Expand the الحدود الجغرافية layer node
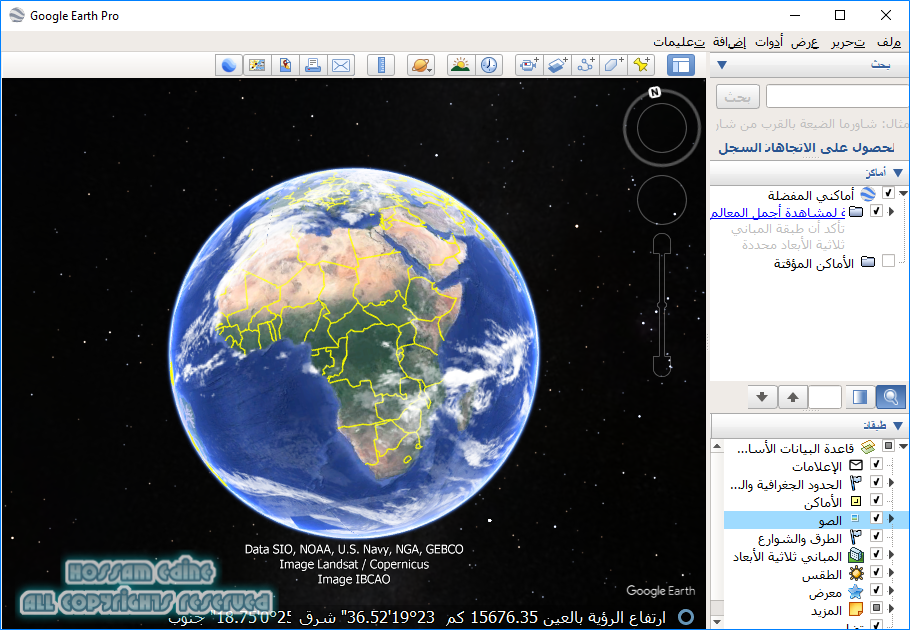 tap(891, 482)
